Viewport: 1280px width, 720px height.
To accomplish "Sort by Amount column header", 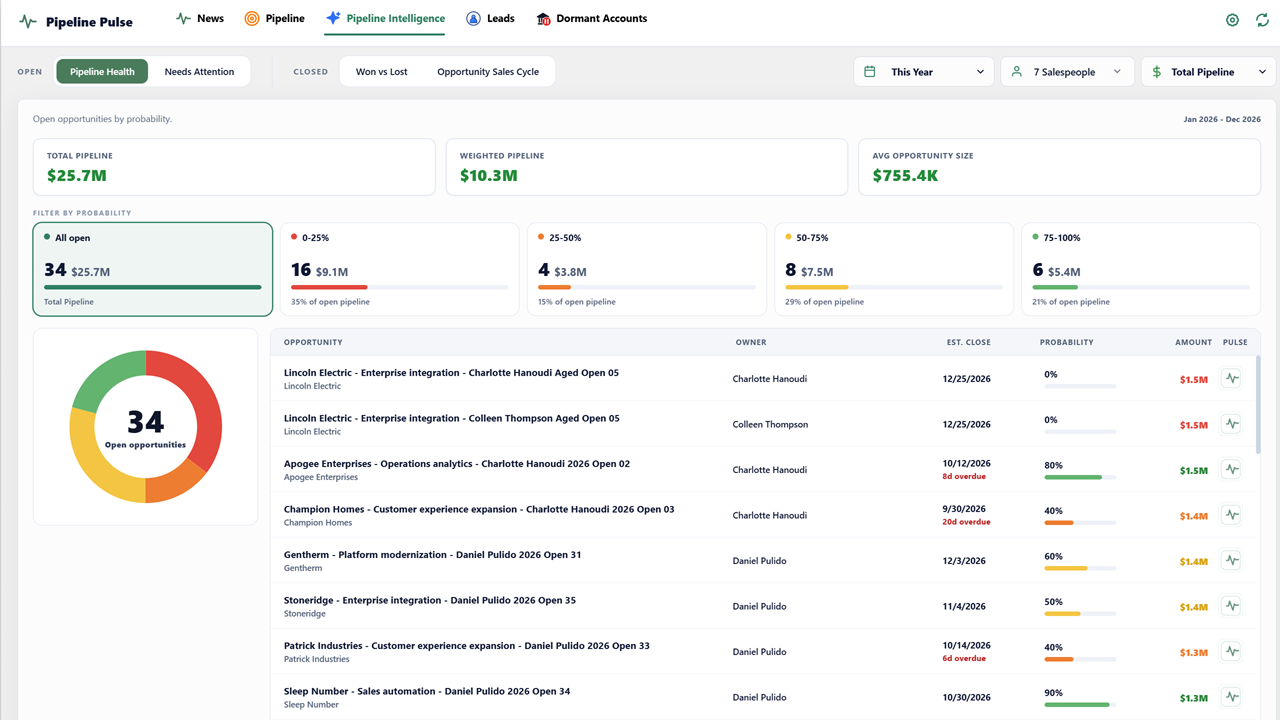I will [1193, 342].
